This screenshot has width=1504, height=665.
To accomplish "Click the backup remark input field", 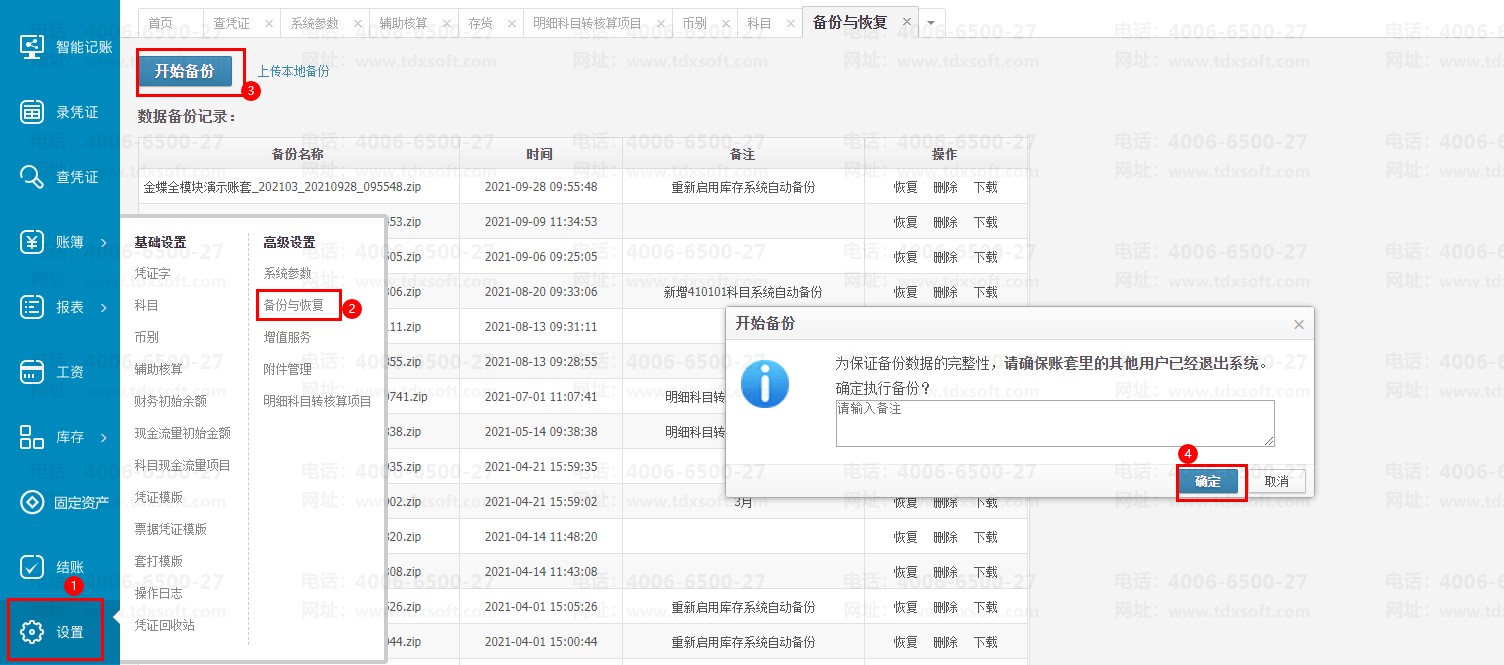I will click(1054, 423).
